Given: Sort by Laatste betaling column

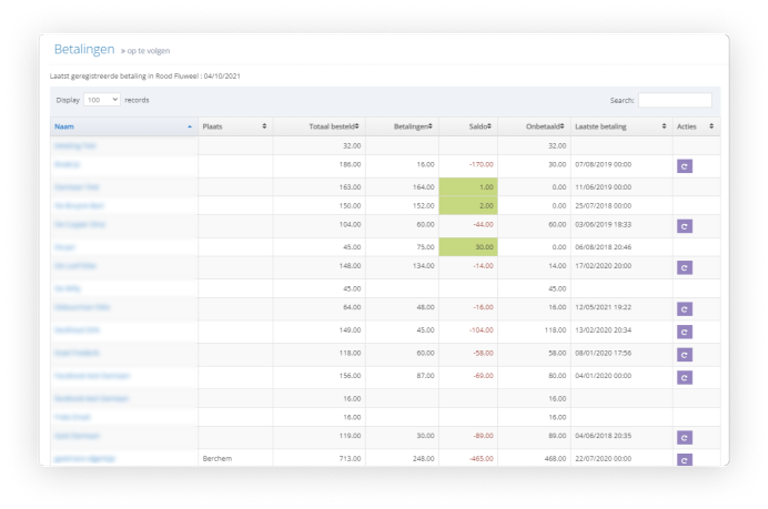Looking at the screenshot, I should click(620, 127).
